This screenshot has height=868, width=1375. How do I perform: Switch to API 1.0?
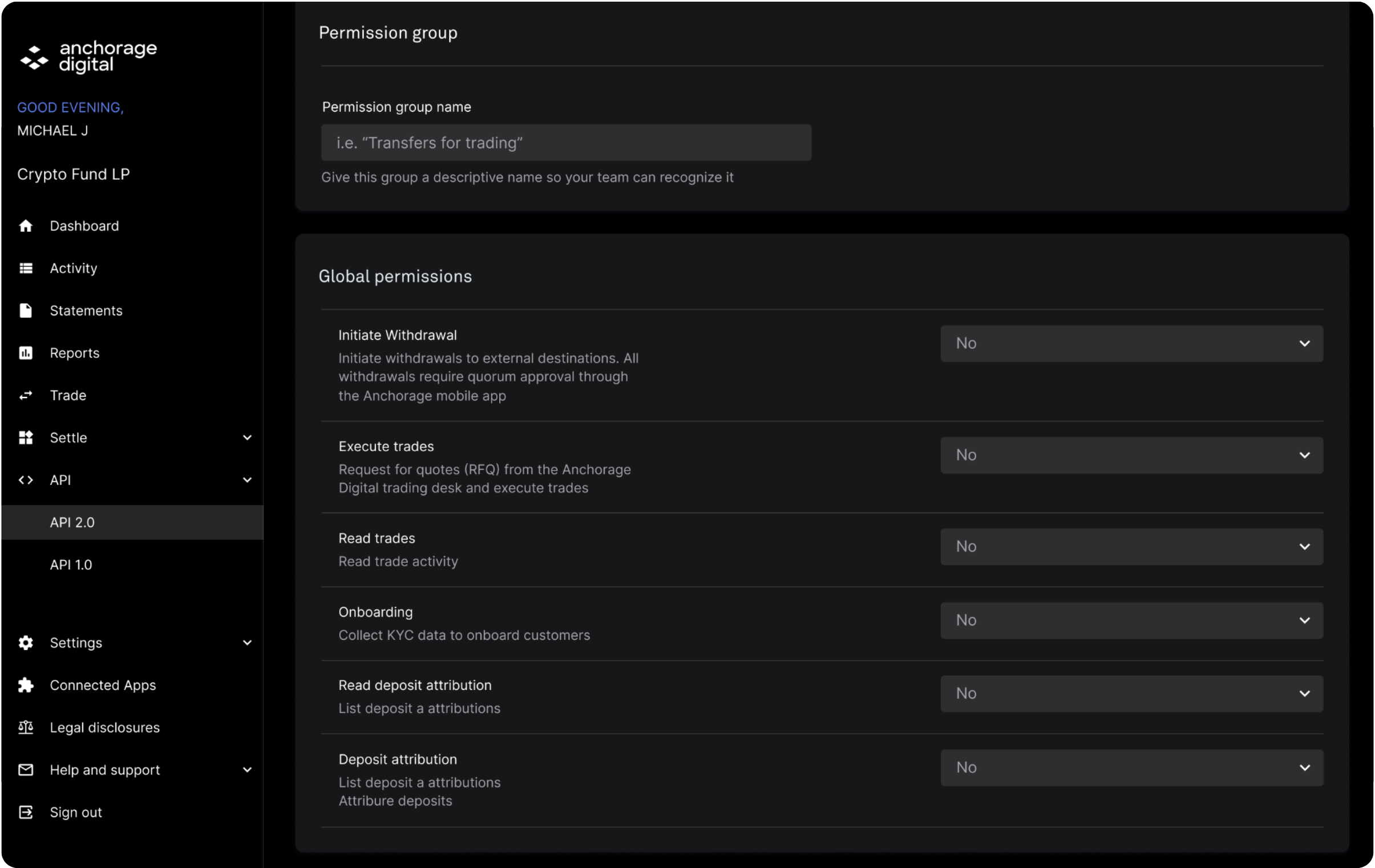71,565
